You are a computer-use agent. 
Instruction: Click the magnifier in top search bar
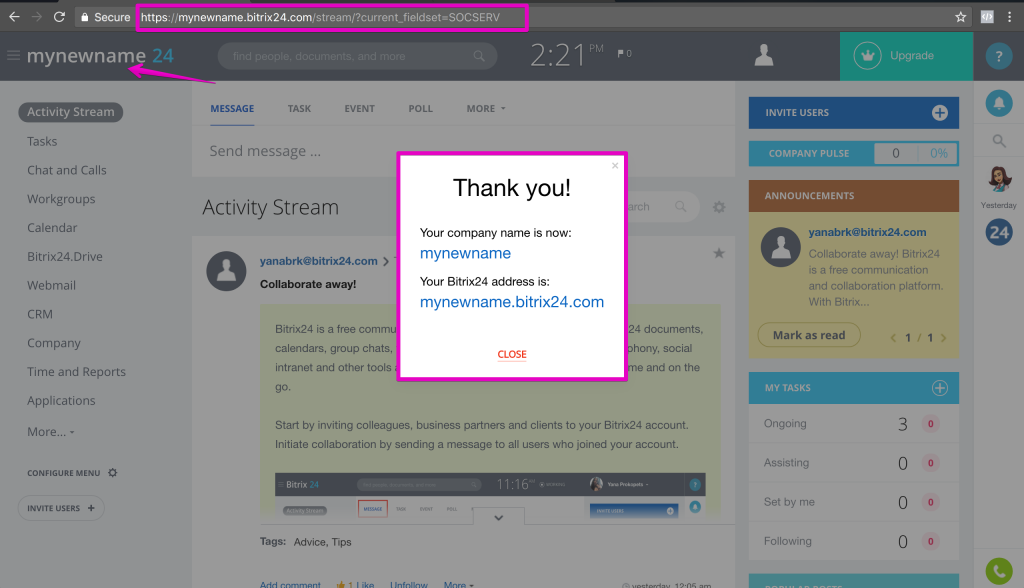pos(479,56)
